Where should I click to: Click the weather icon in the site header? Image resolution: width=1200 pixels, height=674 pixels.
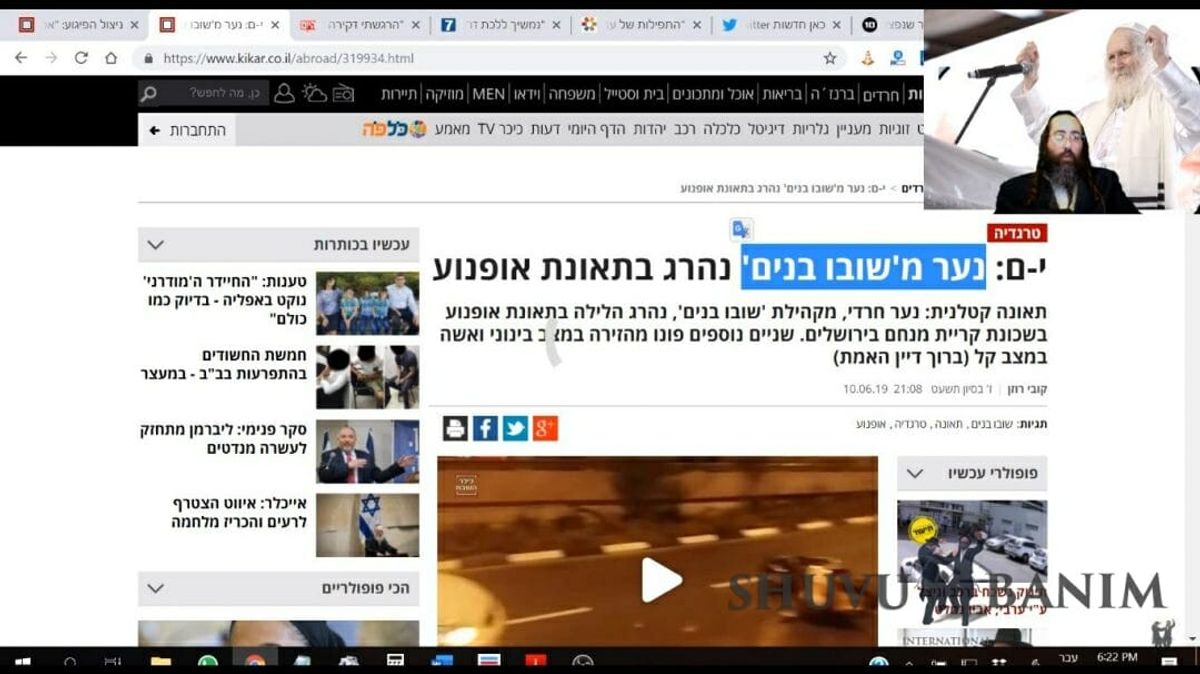[x=315, y=93]
